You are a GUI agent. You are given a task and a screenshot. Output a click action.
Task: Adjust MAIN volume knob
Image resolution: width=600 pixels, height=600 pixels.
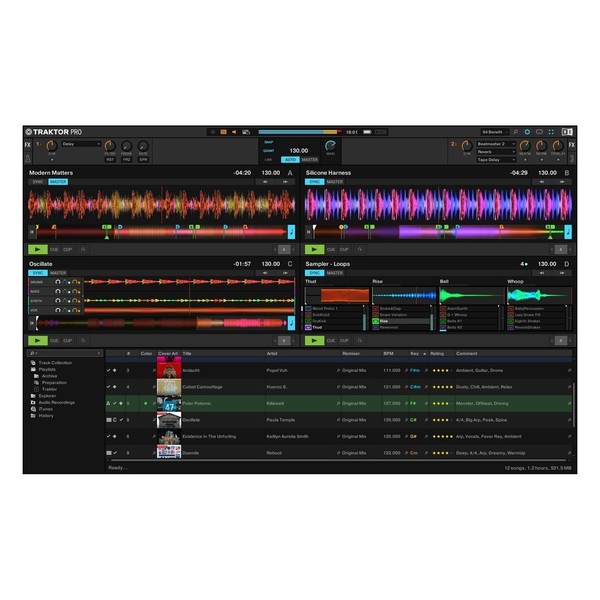(331, 146)
